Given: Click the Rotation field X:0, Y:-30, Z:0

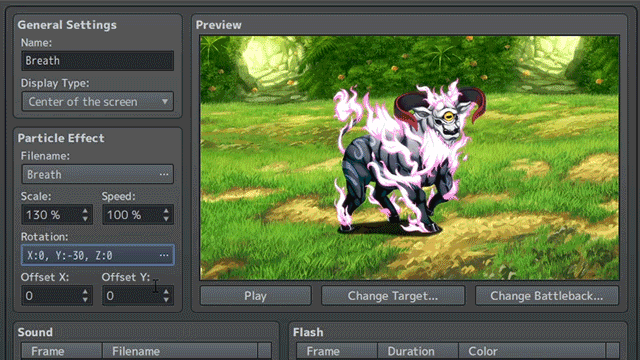Looking at the screenshot, I should pyautogui.click(x=98, y=255).
